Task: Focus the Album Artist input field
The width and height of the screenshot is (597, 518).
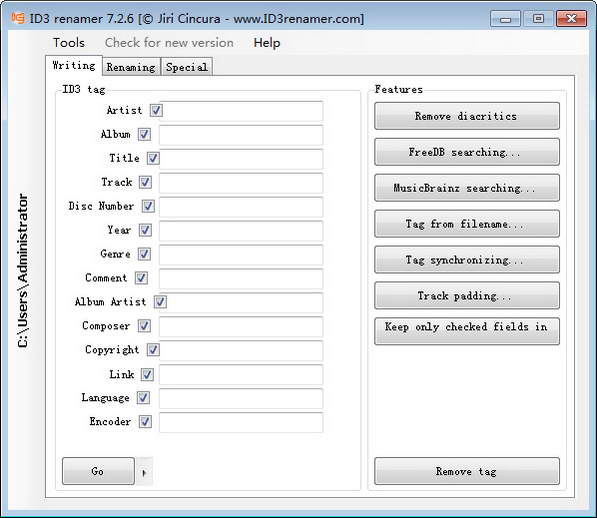Action: [x=241, y=303]
